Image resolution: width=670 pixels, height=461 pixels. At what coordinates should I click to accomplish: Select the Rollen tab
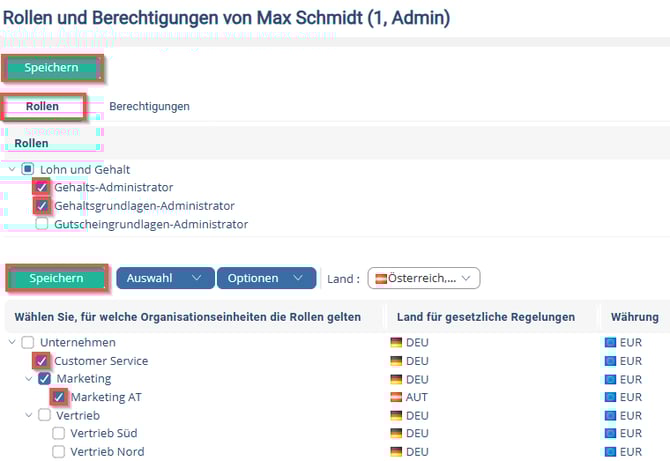[42, 106]
